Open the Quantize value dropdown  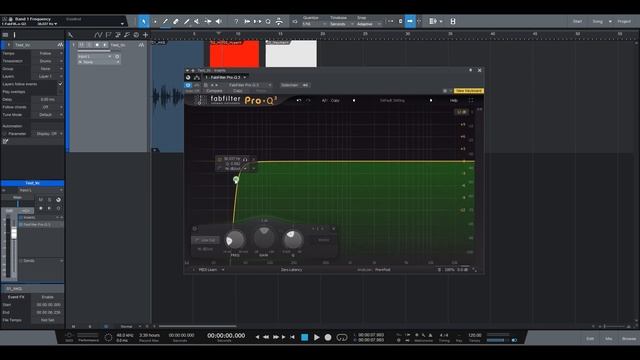pyautogui.click(x=313, y=24)
